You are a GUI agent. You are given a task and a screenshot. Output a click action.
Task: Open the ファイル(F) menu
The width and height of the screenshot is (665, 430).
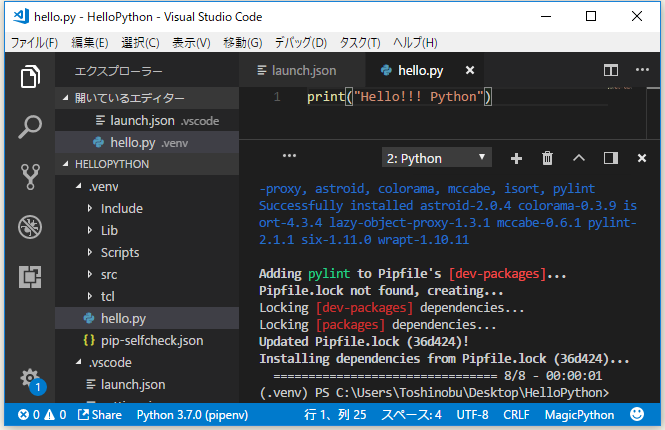click(34, 42)
